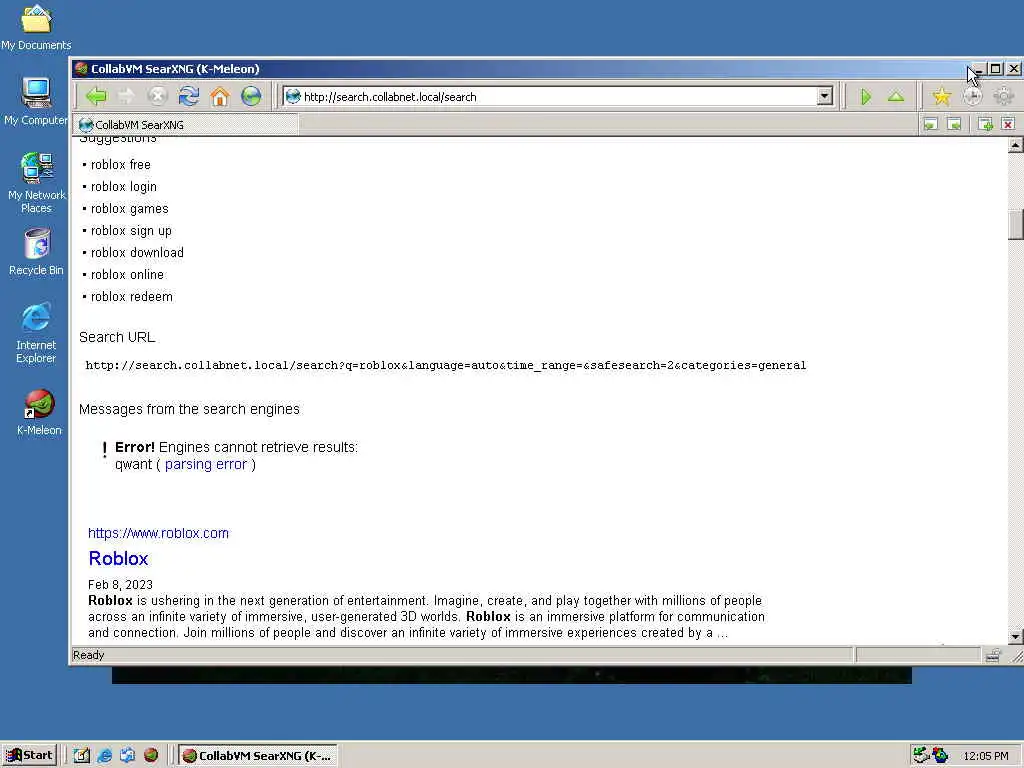Select the 'roblox sign up' suggestion
The height and width of the screenshot is (768, 1024).
pos(131,231)
